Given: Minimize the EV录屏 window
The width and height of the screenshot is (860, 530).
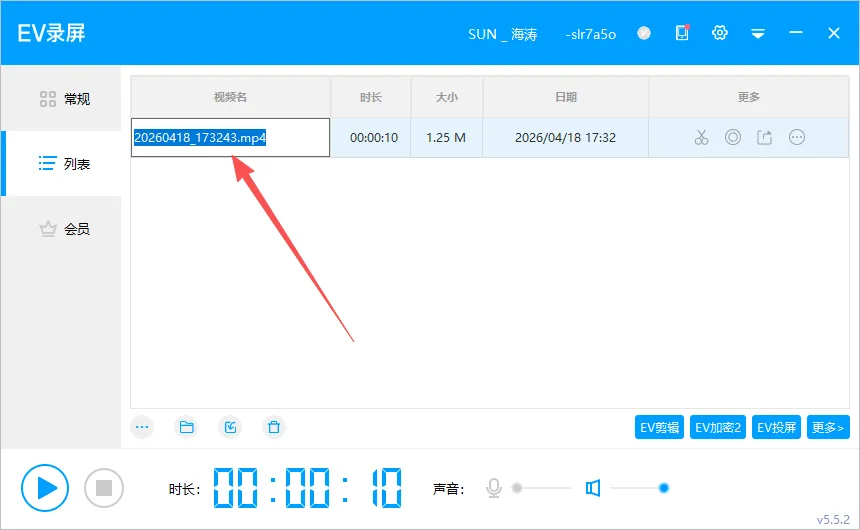Looking at the screenshot, I should [x=796, y=33].
